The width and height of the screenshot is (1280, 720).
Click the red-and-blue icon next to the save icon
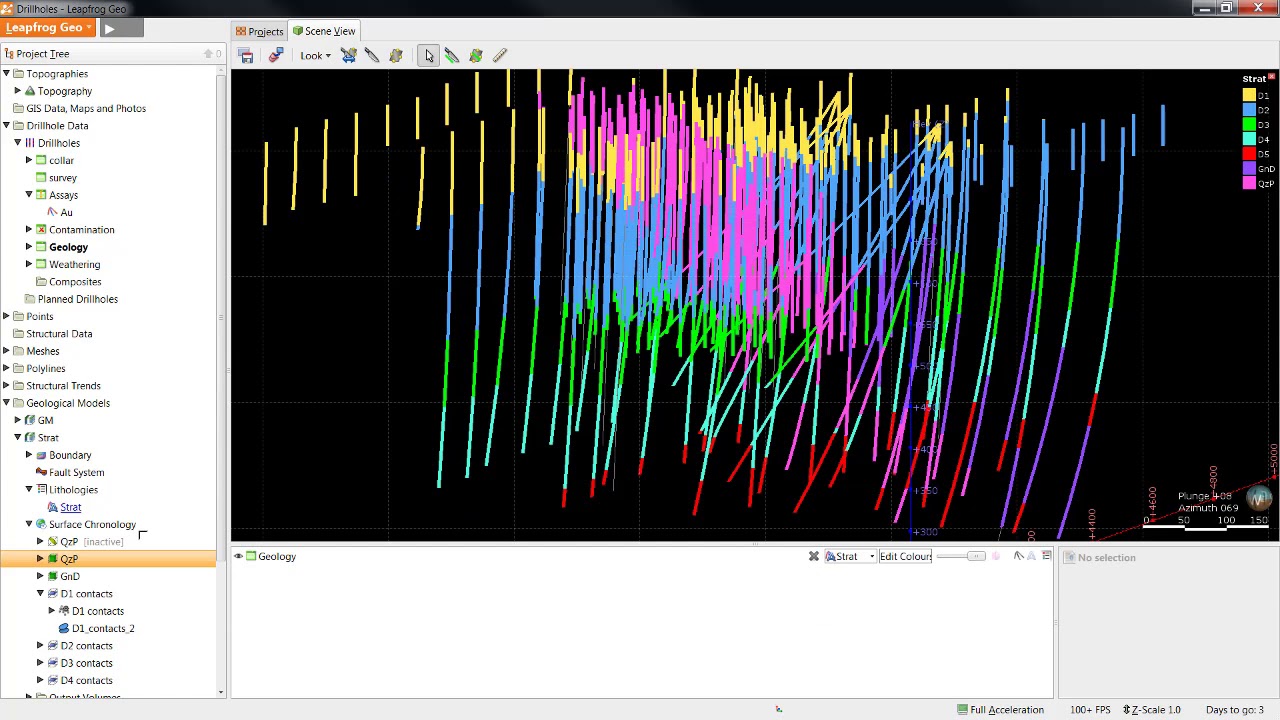[x=275, y=56]
